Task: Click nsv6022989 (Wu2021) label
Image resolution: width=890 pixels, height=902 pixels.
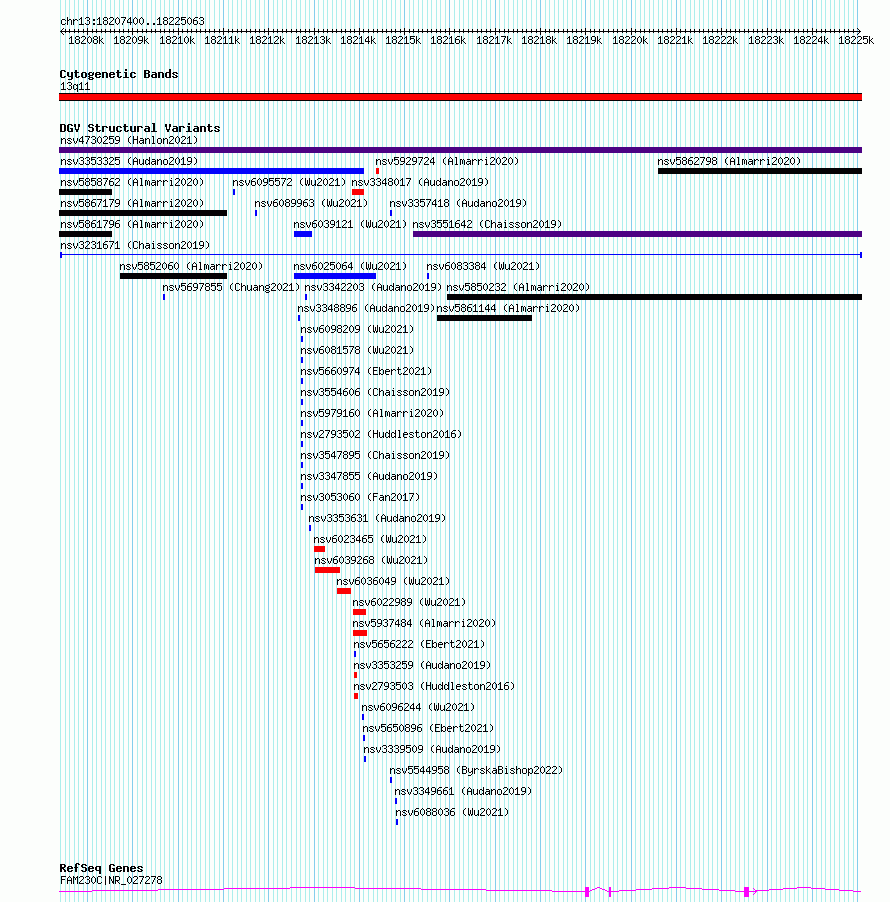Action: coord(410,602)
